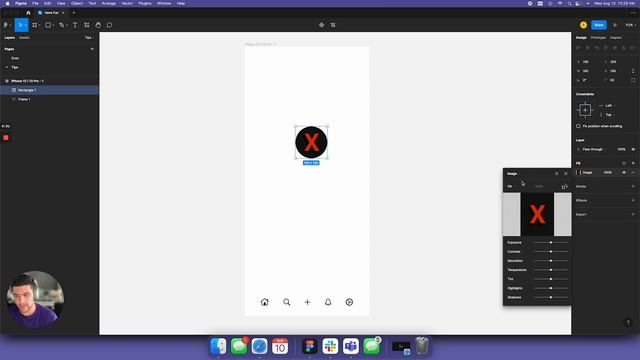The width and height of the screenshot is (640, 360).
Task: Adjust the Saturation slider
Action: coord(551,260)
